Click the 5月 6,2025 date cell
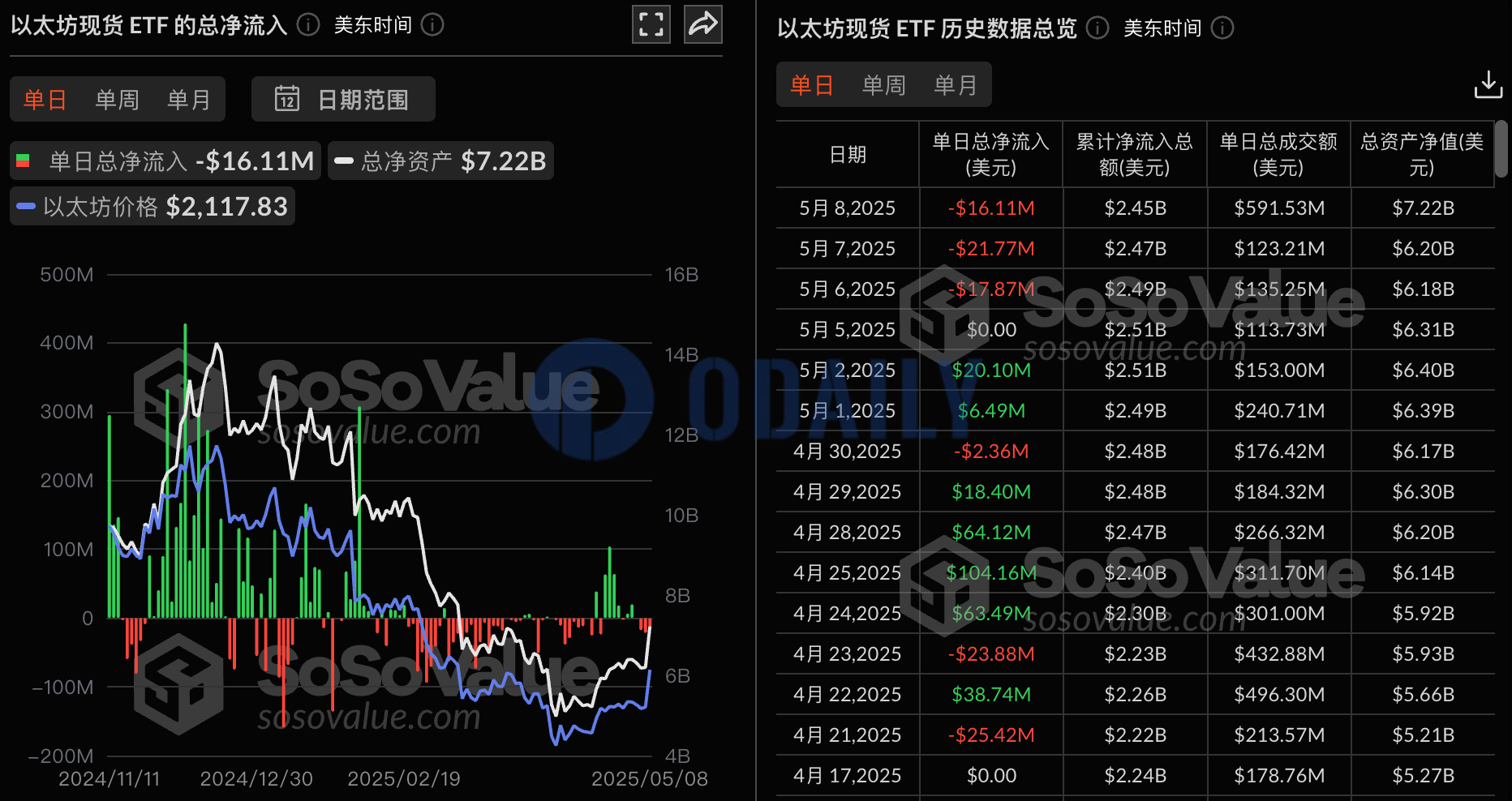The height and width of the screenshot is (801, 1512). [x=848, y=289]
